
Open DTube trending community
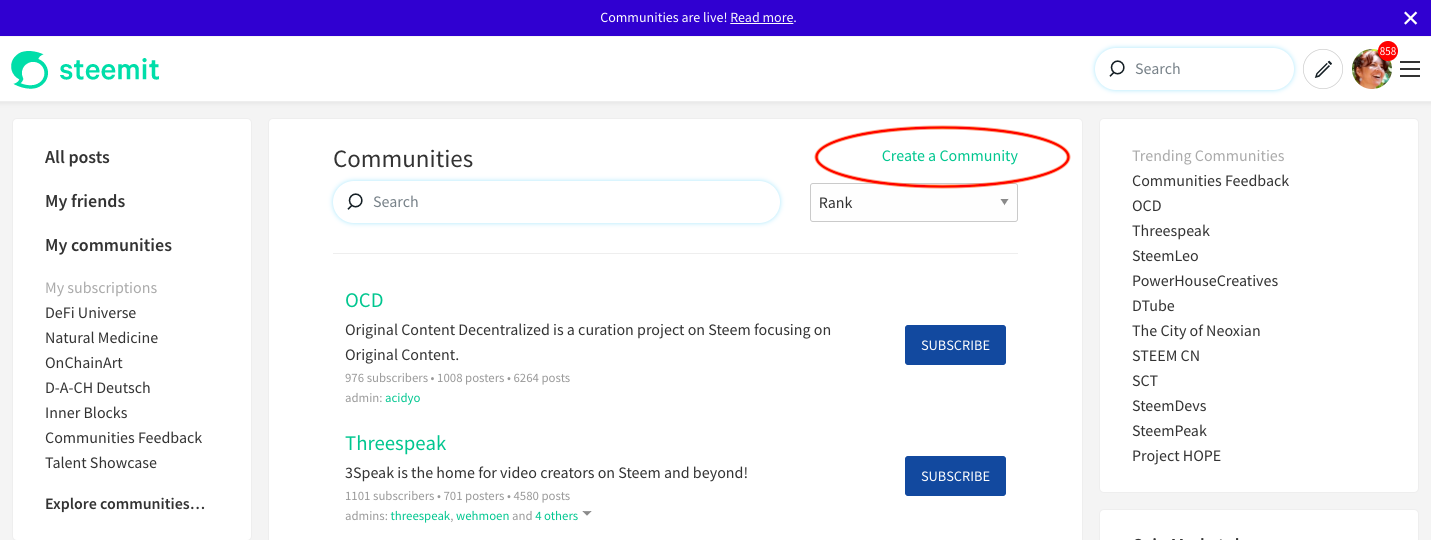click(1153, 306)
